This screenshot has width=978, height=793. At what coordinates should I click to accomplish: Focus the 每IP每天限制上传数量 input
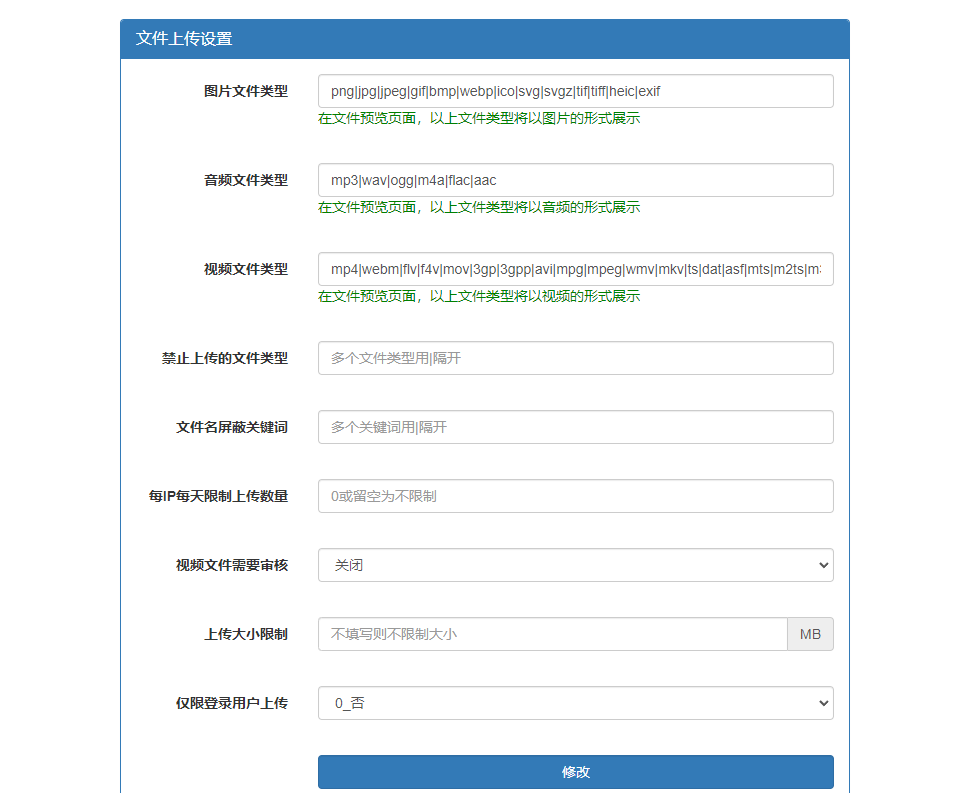click(575, 496)
